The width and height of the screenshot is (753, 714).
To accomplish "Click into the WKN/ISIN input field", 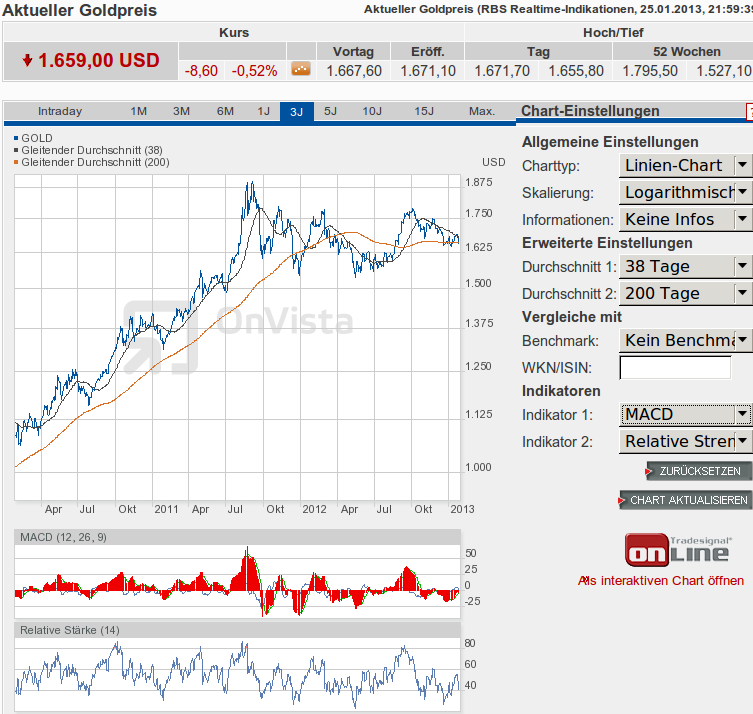I will [x=675, y=368].
